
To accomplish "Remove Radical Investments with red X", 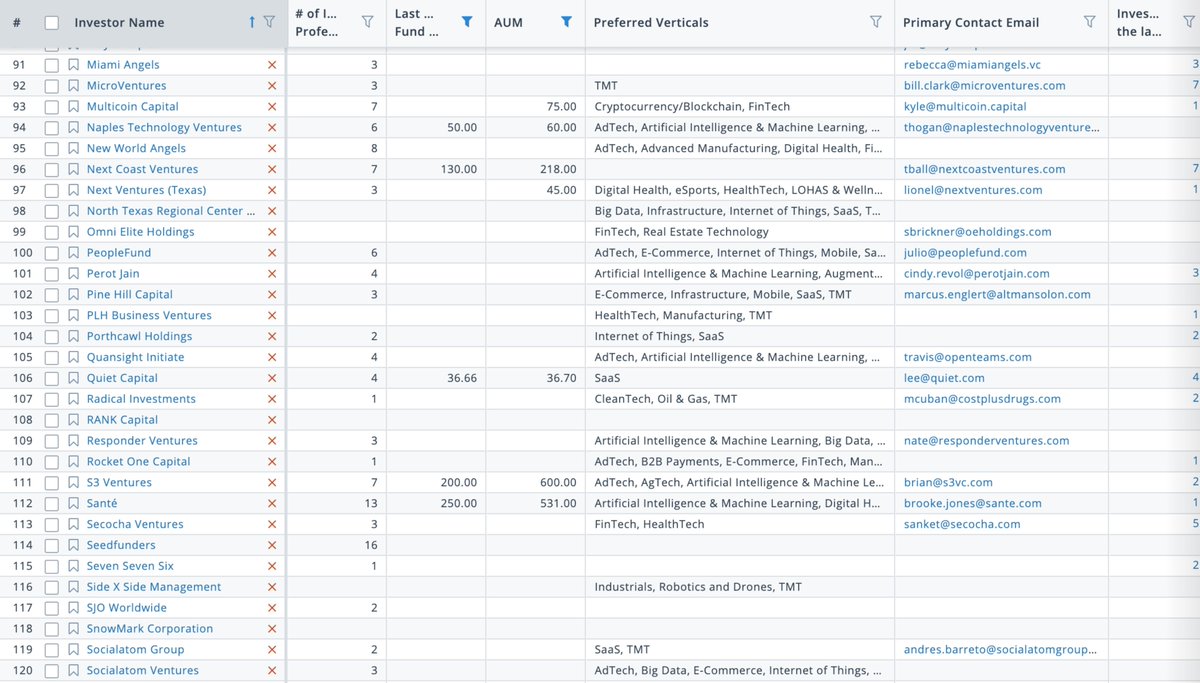I will [272, 399].
